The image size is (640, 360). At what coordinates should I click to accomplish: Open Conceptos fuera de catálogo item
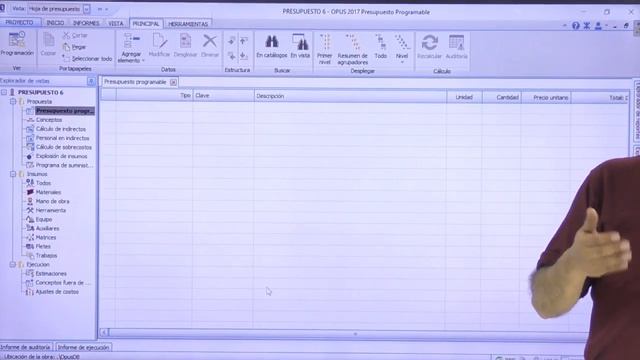(62, 282)
